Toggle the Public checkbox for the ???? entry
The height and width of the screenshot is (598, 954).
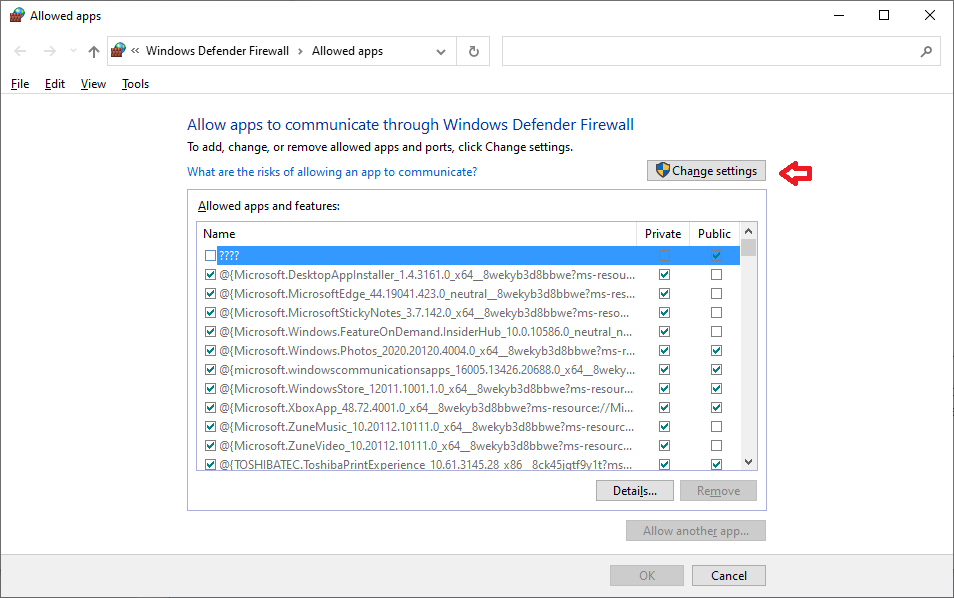pyautogui.click(x=716, y=256)
